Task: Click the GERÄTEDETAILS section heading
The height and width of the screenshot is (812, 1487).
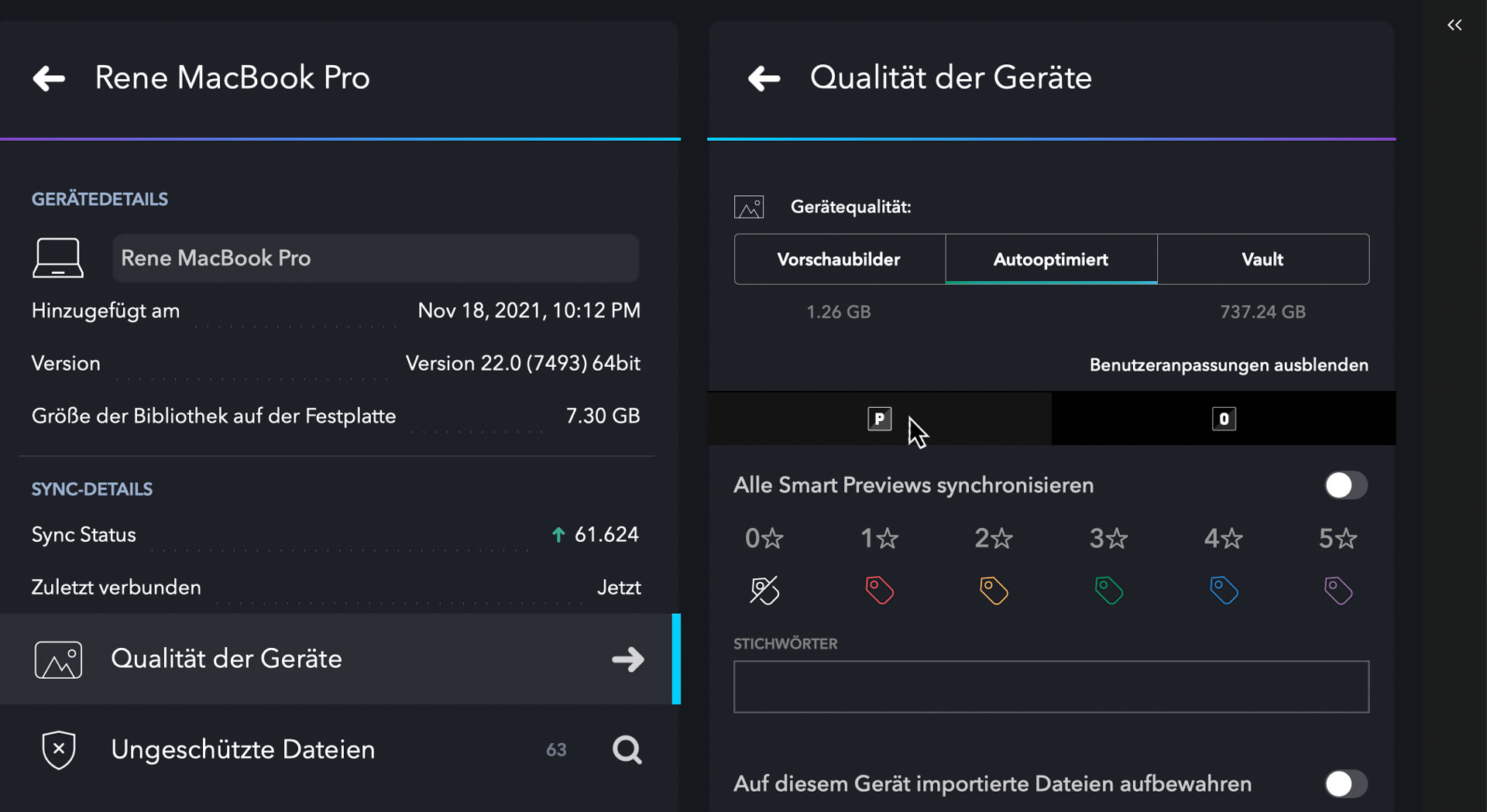Action: click(100, 199)
